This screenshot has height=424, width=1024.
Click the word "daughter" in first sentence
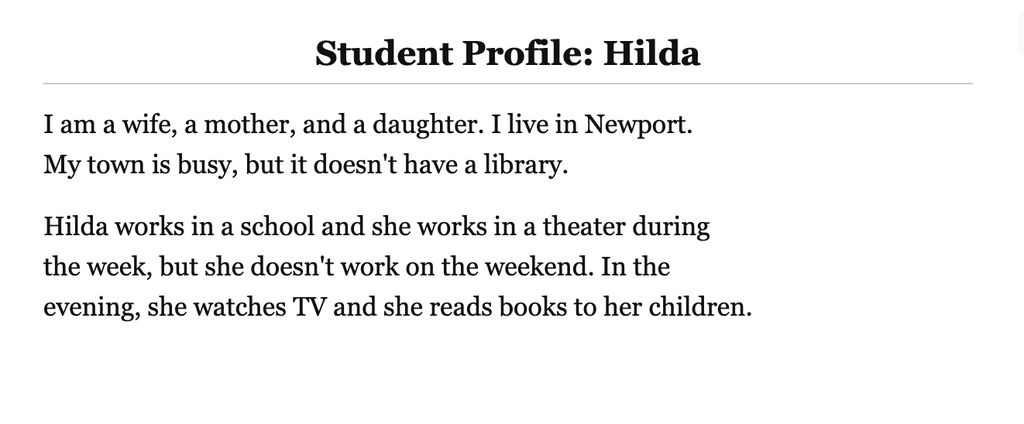click(x=424, y=123)
